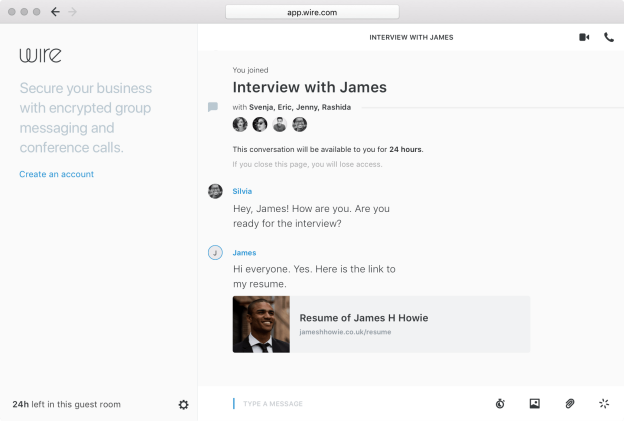Go back with browser back arrow
This screenshot has height=421, width=624.
54,12
